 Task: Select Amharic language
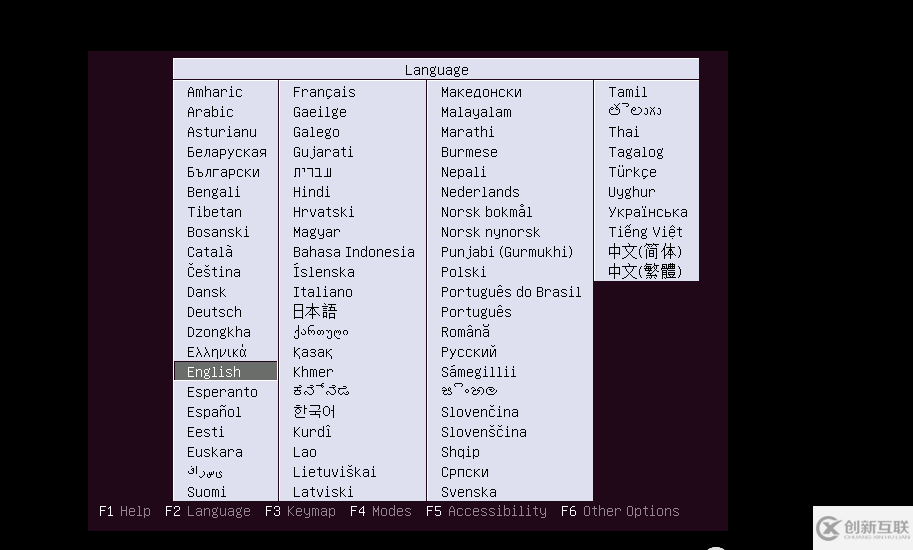pos(214,92)
